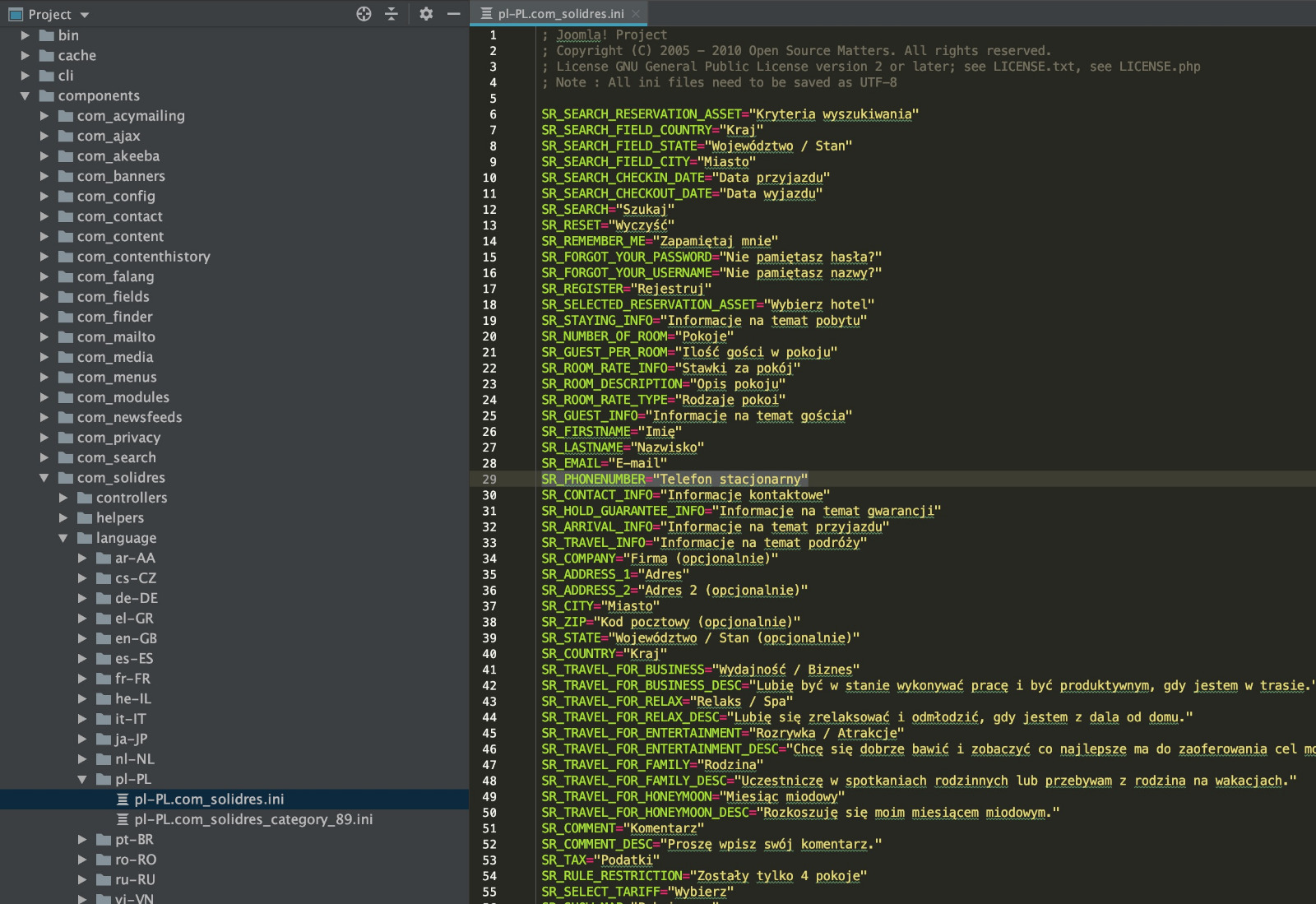This screenshot has width=1316, height=904.
Task: Click the Locate/Scroll from Source target icon
Action: point(364,14)
